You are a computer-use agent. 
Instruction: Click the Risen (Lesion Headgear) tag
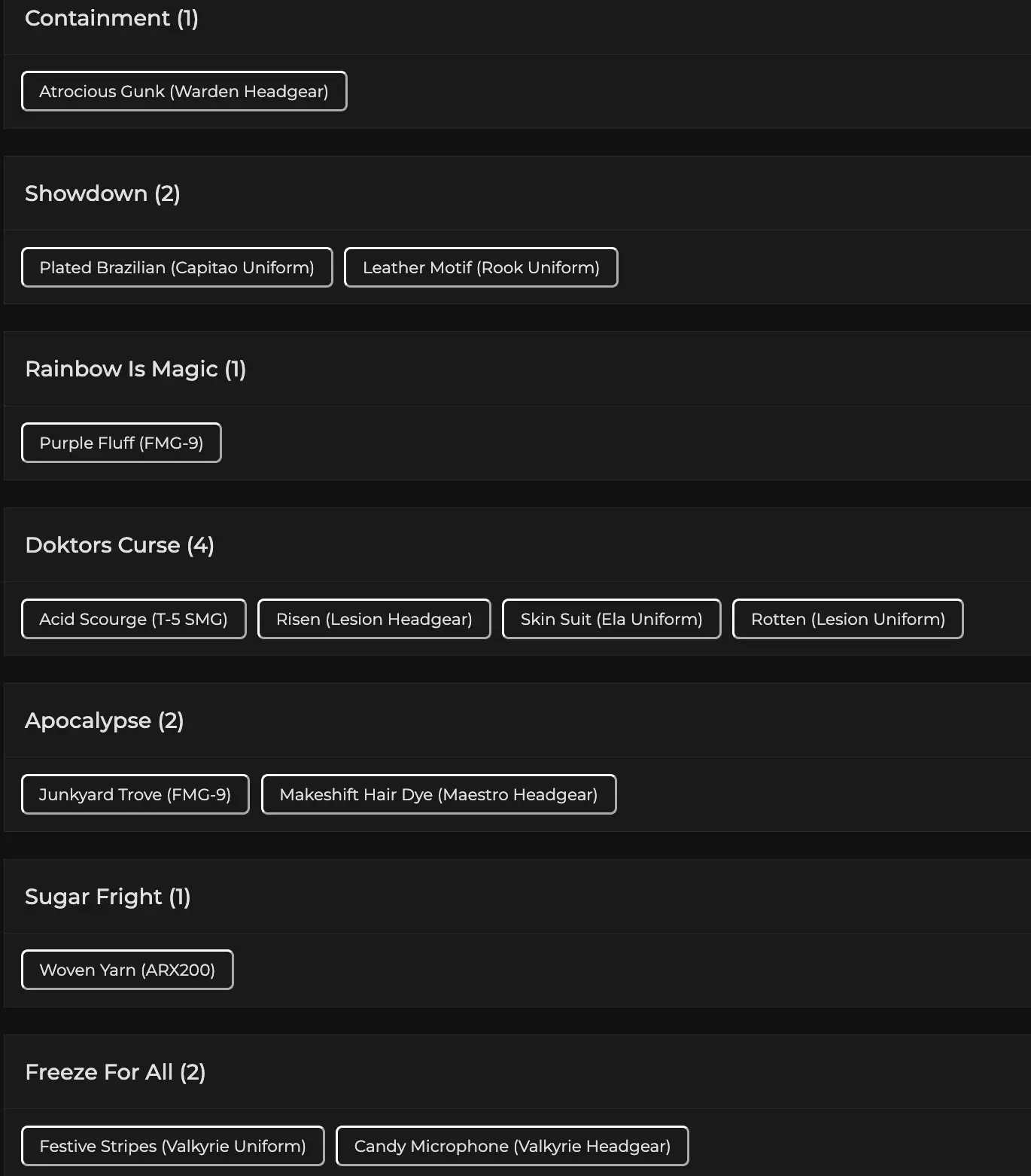coord(374,619)
